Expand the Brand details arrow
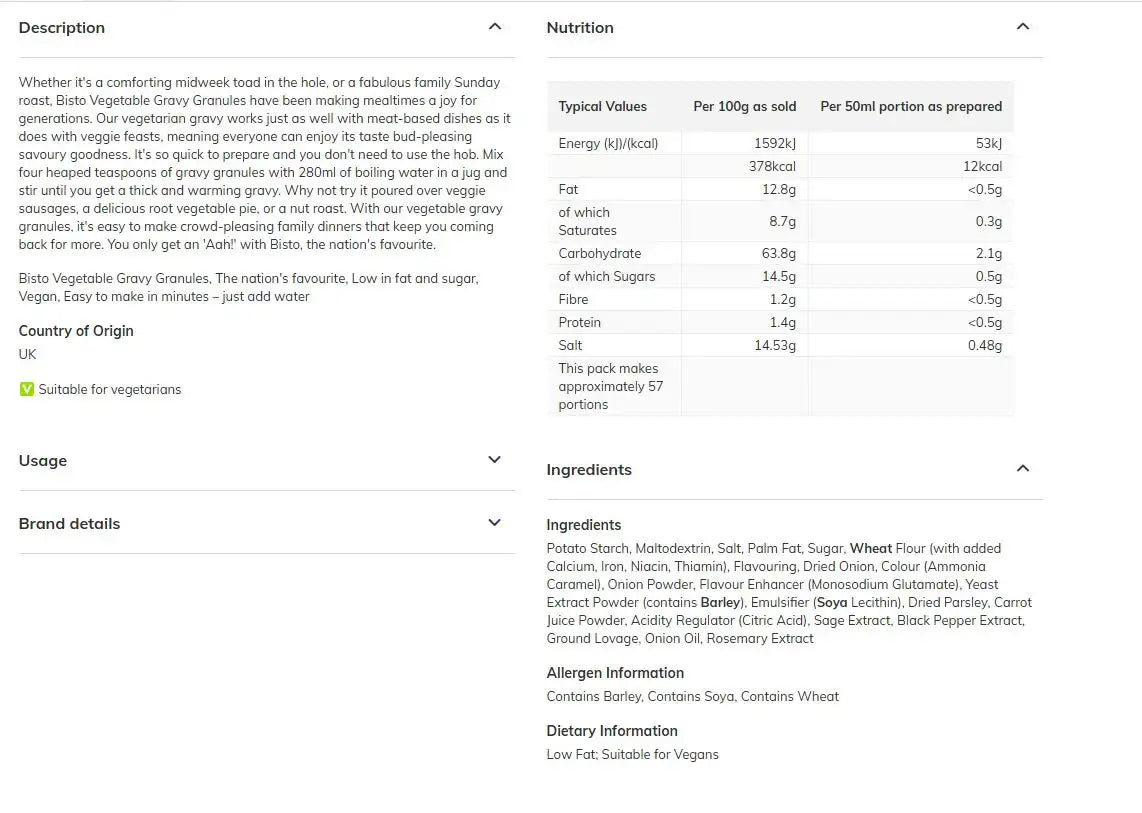 tap(494, 523)
